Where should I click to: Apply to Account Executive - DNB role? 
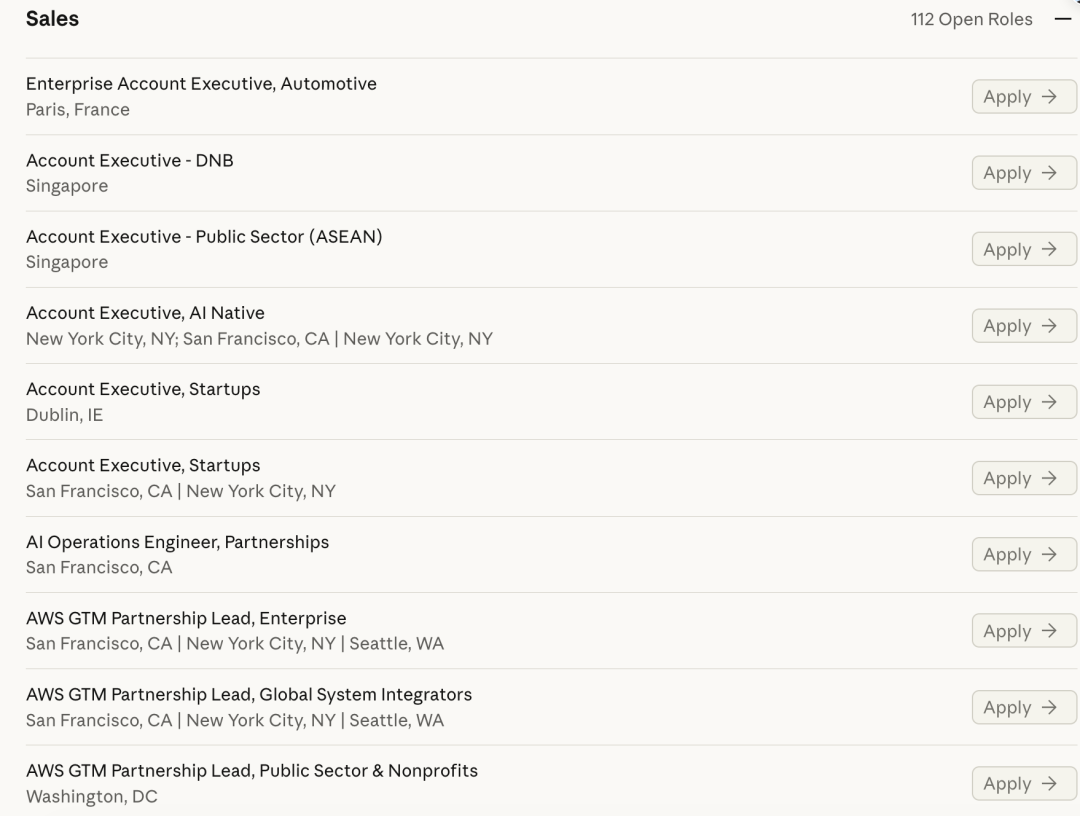(1024, 173)
